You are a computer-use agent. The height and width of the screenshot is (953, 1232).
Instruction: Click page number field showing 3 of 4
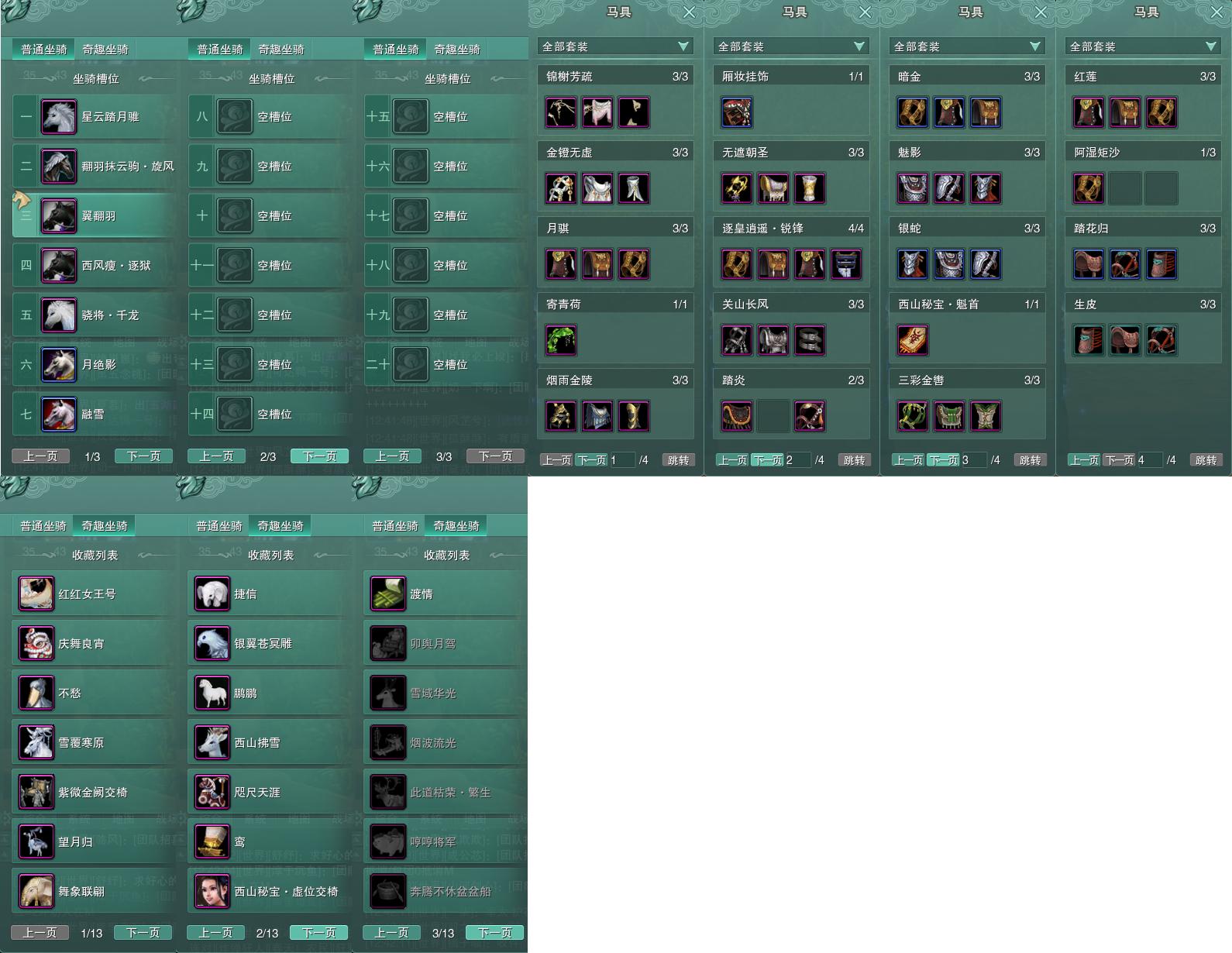974,460
